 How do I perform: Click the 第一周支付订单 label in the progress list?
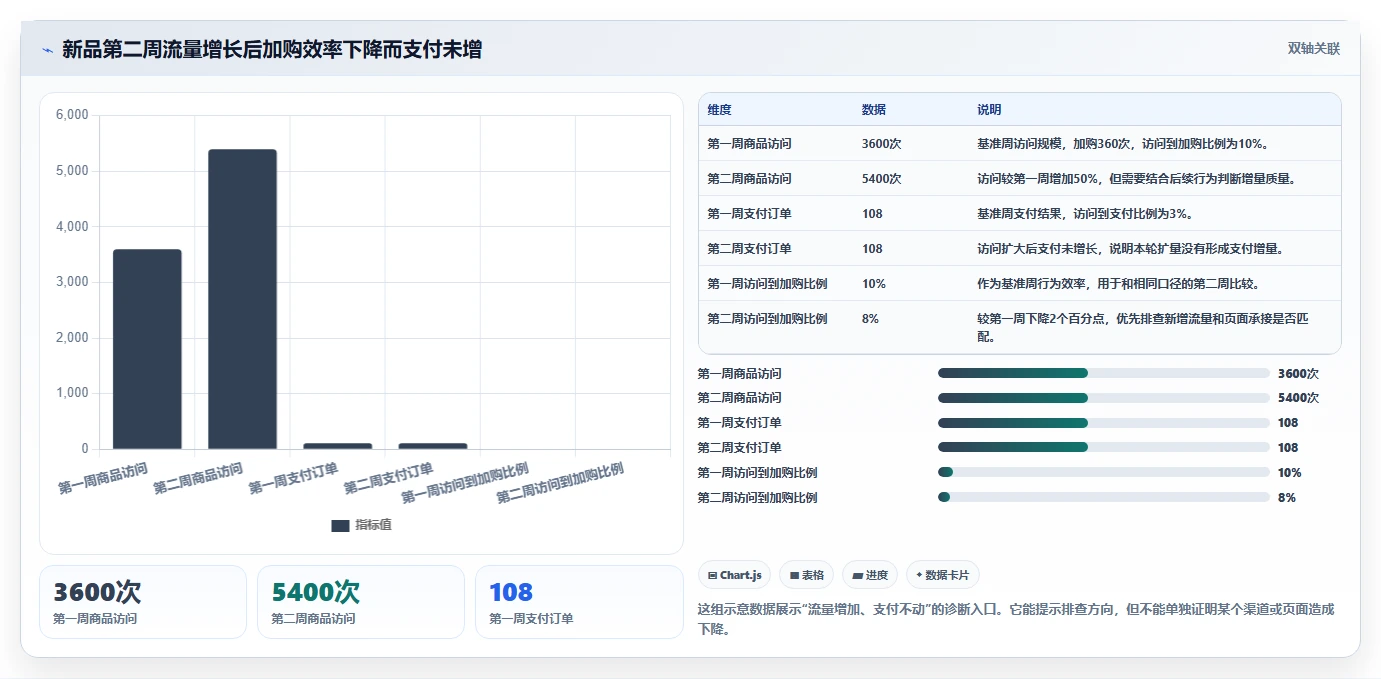[x=740, y=423]
